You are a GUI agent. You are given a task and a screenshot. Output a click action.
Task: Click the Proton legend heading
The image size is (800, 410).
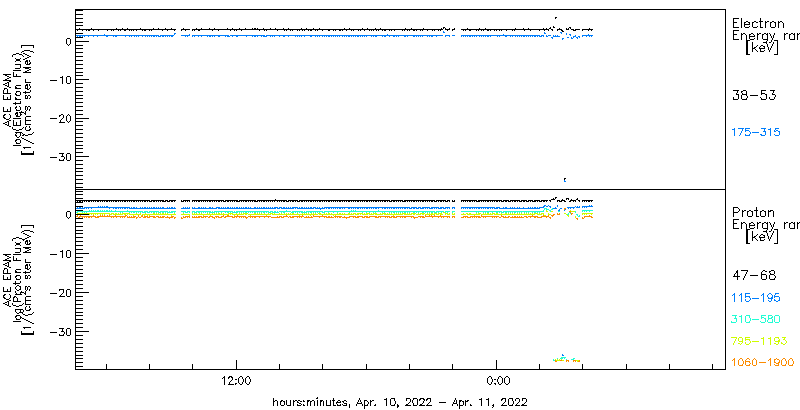(x=753, y=213)
